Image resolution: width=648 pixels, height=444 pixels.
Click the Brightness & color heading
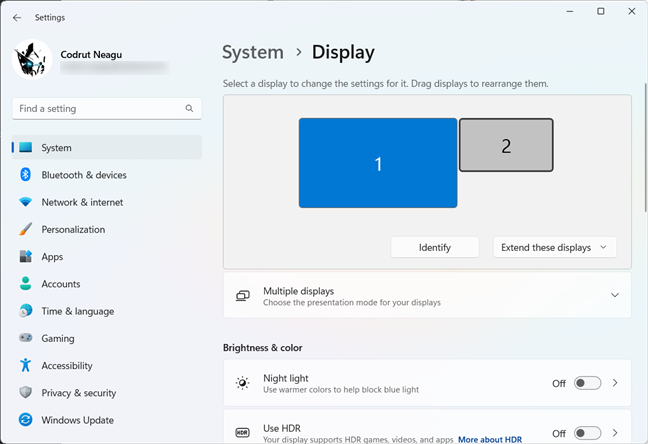[262, 348]
